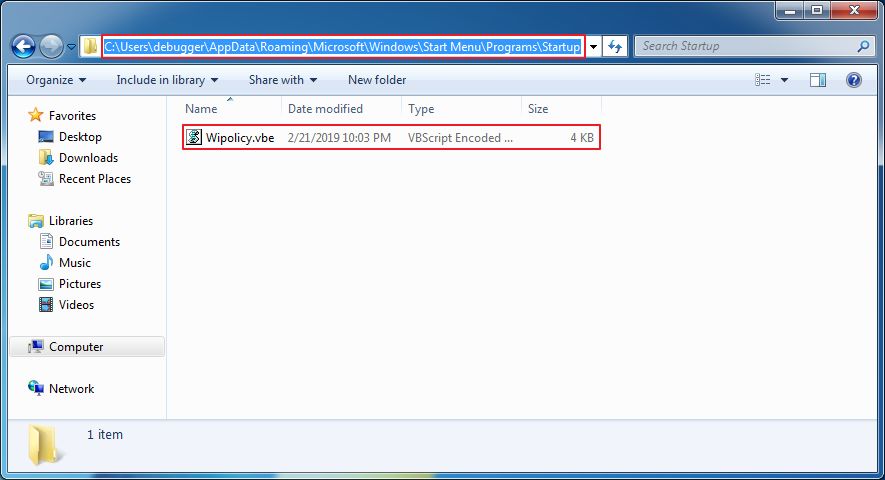Open the Share with menu
This screenshot has width=885, height=480.
coord(283,80)
